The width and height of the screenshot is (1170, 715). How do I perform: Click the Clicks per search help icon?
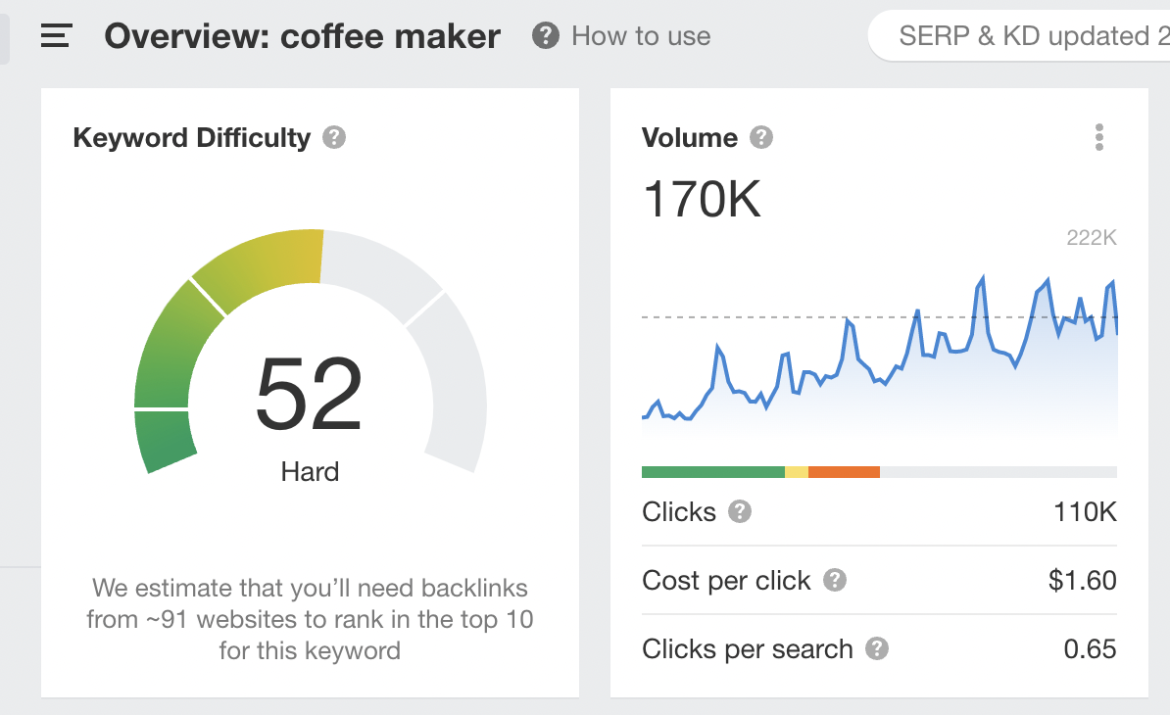coord(877,649)
